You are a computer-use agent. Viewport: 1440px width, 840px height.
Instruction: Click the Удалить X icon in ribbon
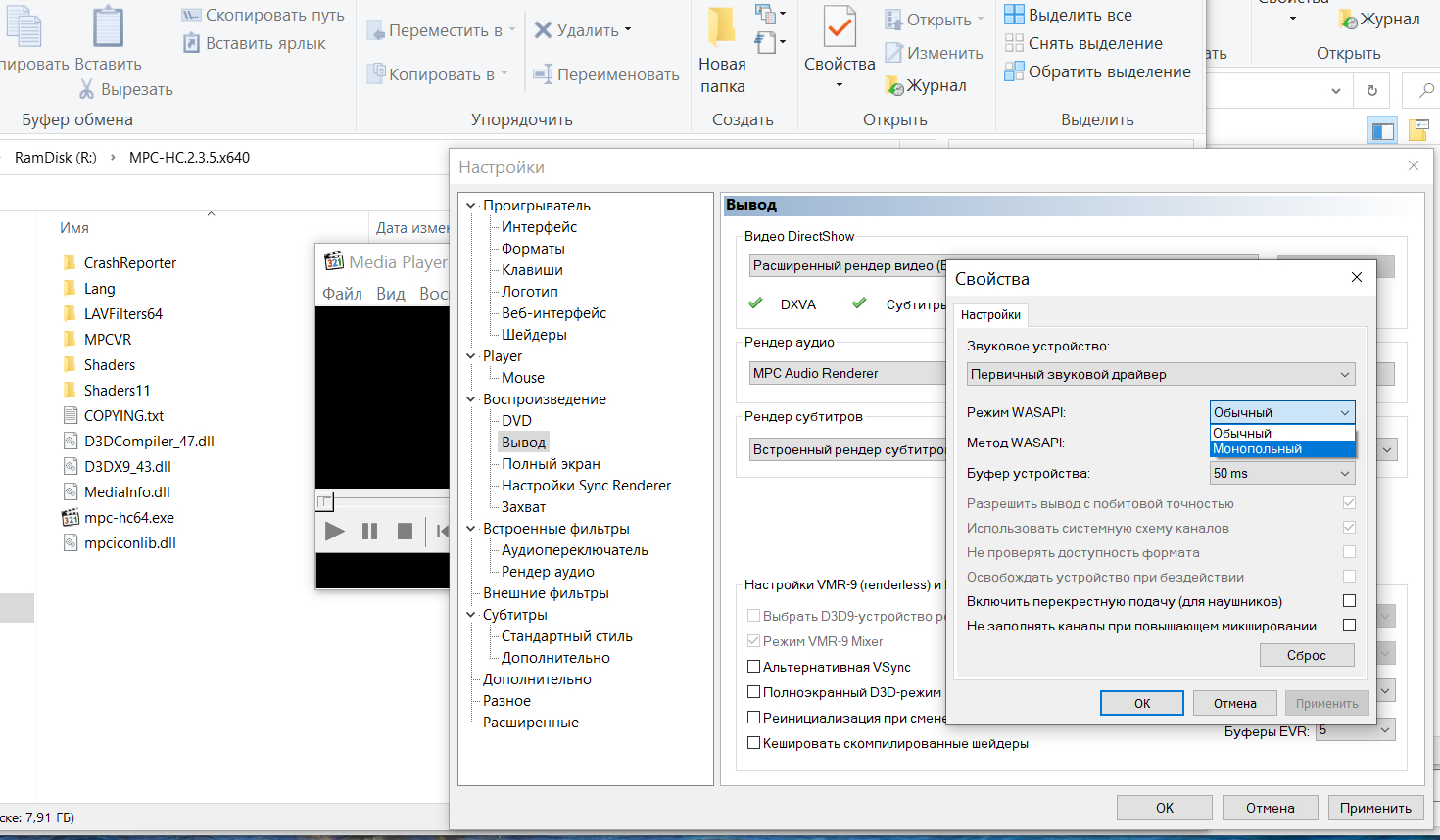pyautogui.click(x=543, y=30)
